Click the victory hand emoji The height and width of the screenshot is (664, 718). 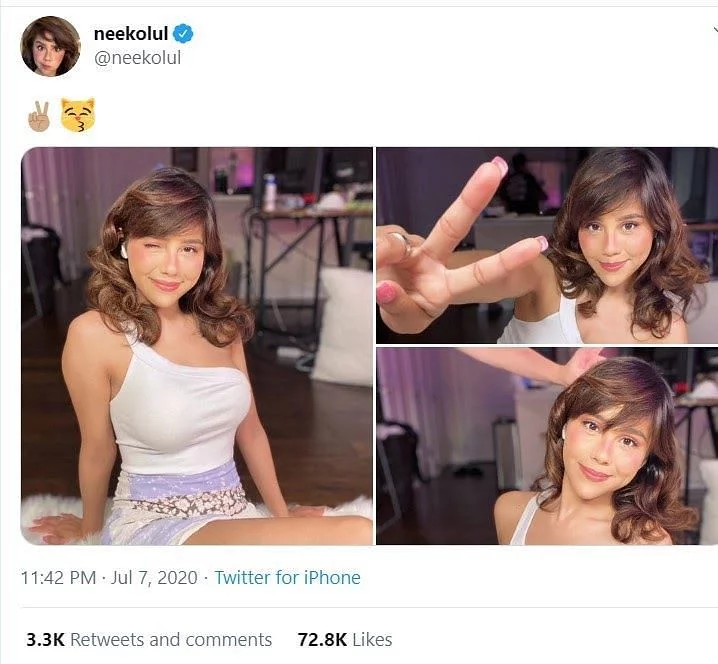pos(39,116)
